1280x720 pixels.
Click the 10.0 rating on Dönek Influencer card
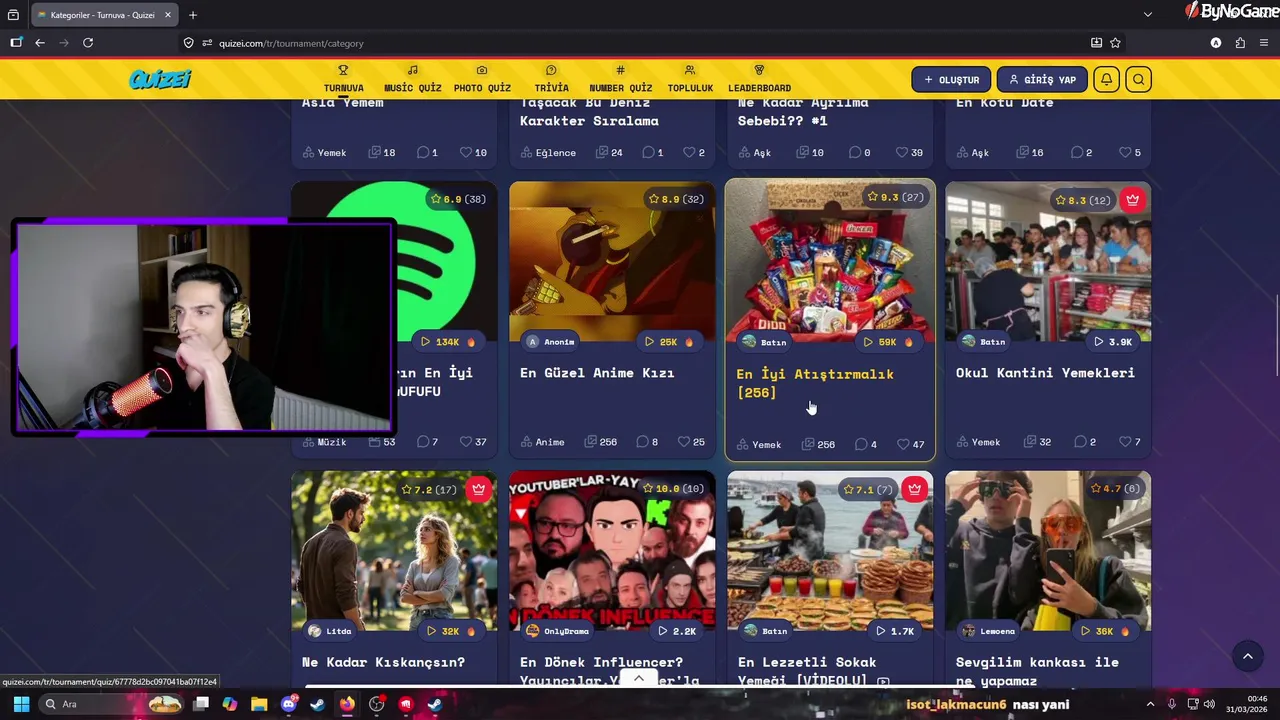[x=673, y=489]
